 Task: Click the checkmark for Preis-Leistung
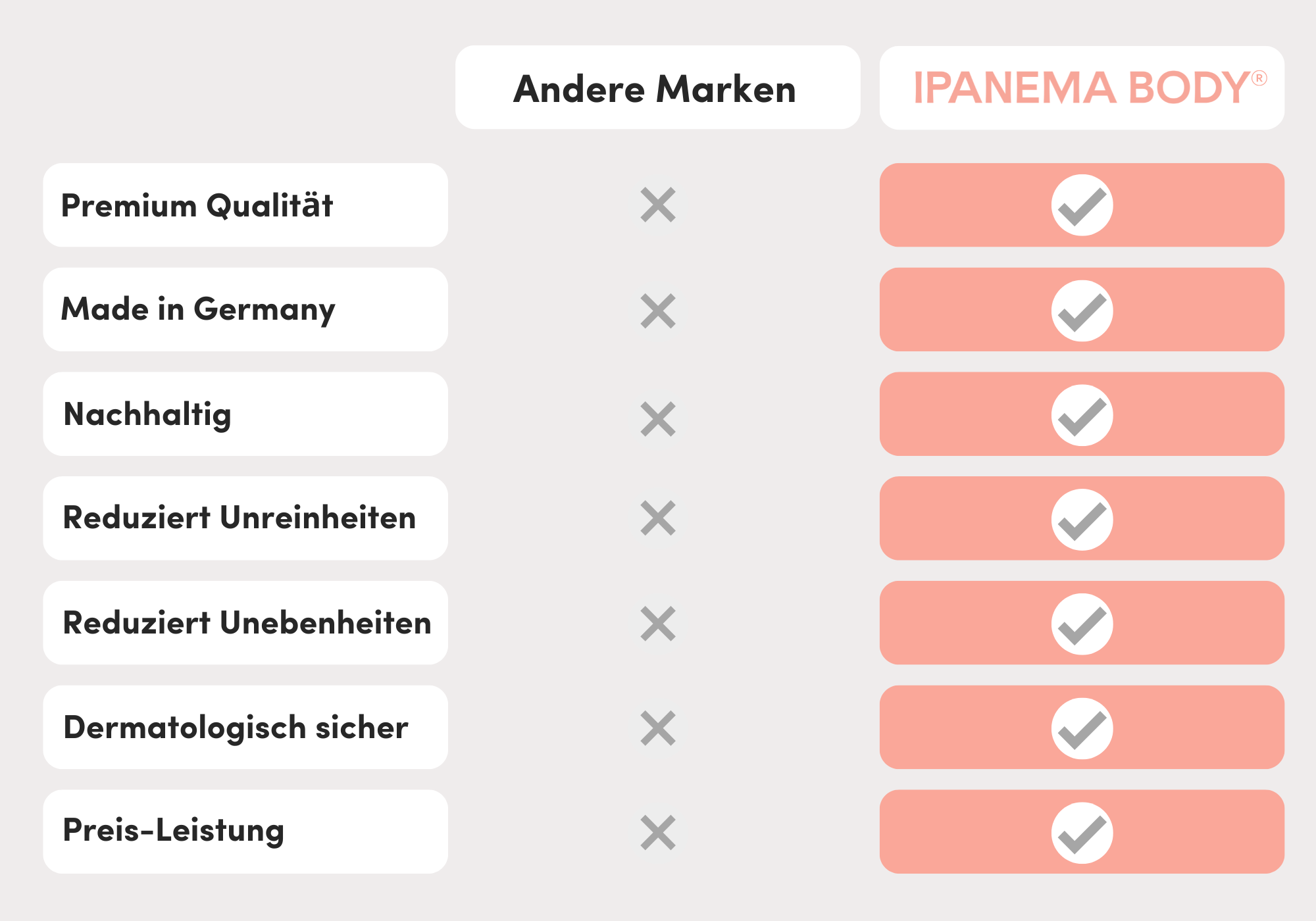click(x=1082, y=833)
